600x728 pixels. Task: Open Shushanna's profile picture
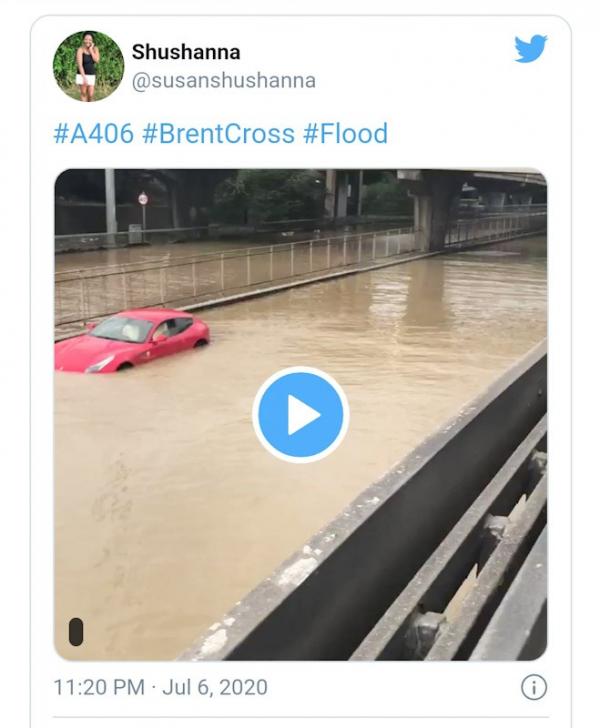(88, 66)
